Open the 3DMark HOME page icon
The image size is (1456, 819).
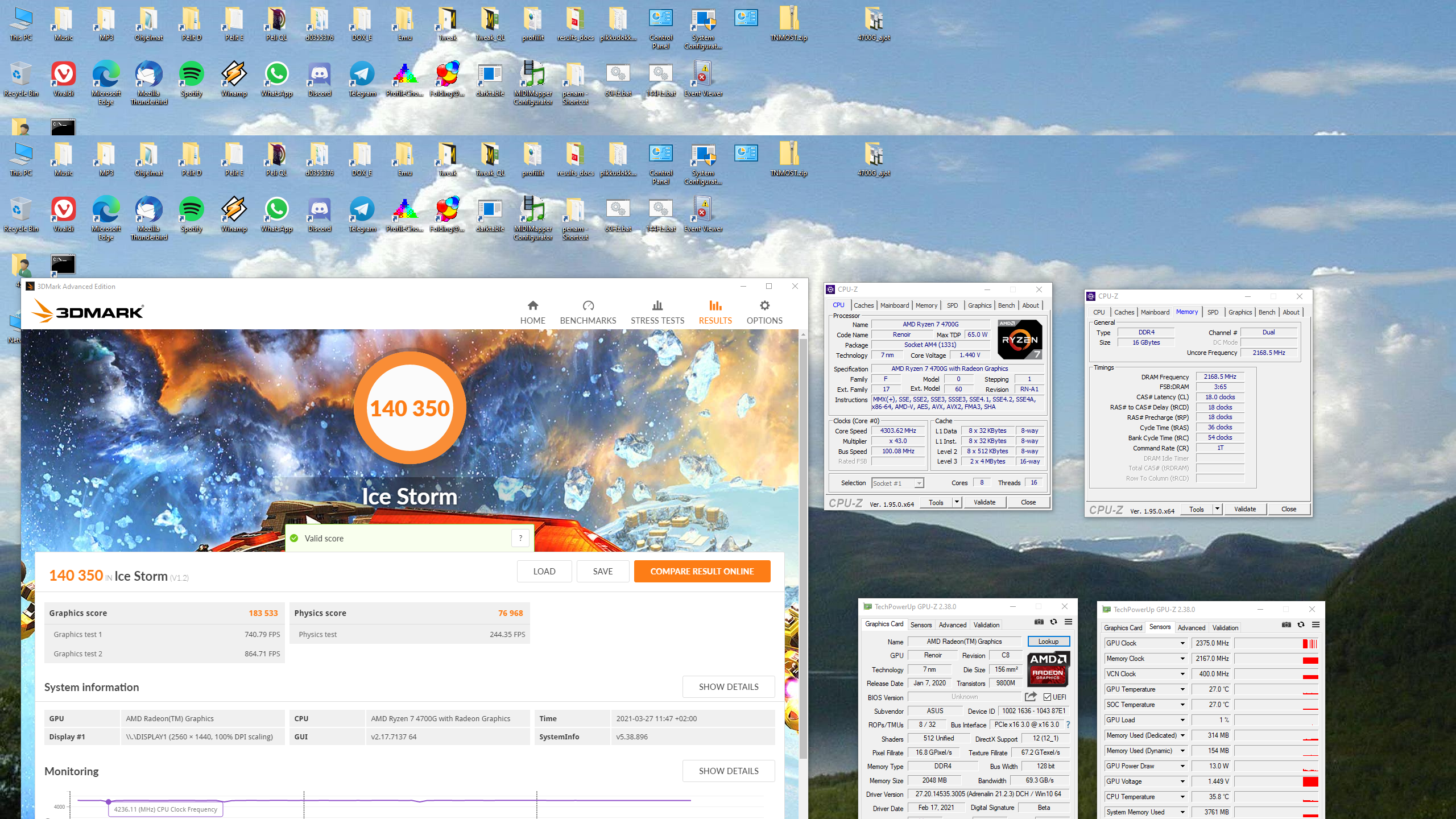tap(532, 305)
